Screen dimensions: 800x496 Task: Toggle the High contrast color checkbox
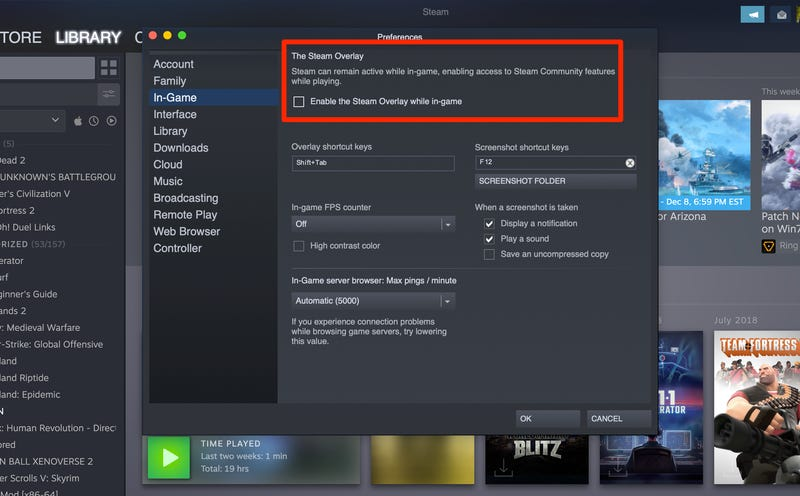299,246
